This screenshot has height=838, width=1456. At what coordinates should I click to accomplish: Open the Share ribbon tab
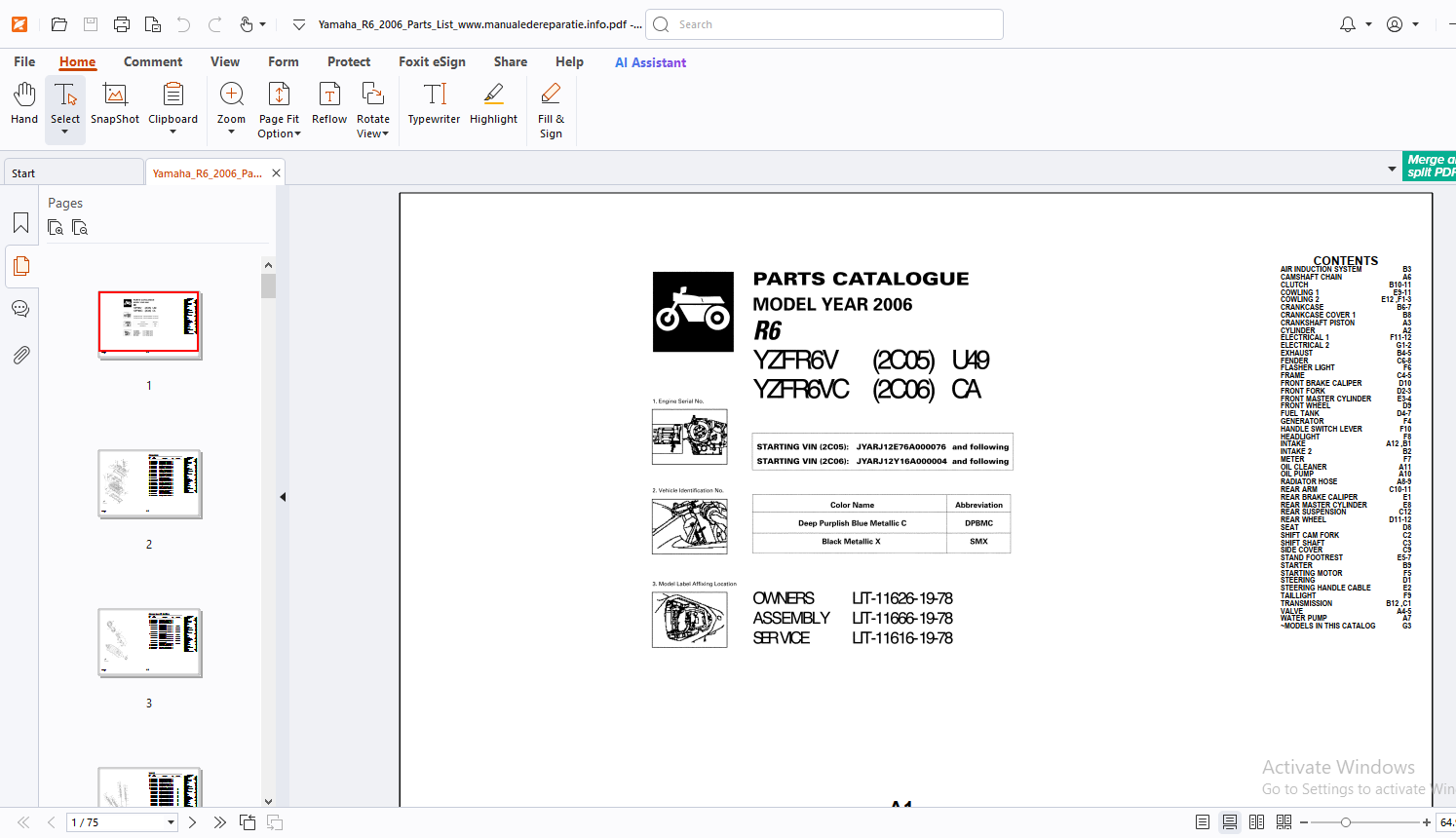click(511, 61)
